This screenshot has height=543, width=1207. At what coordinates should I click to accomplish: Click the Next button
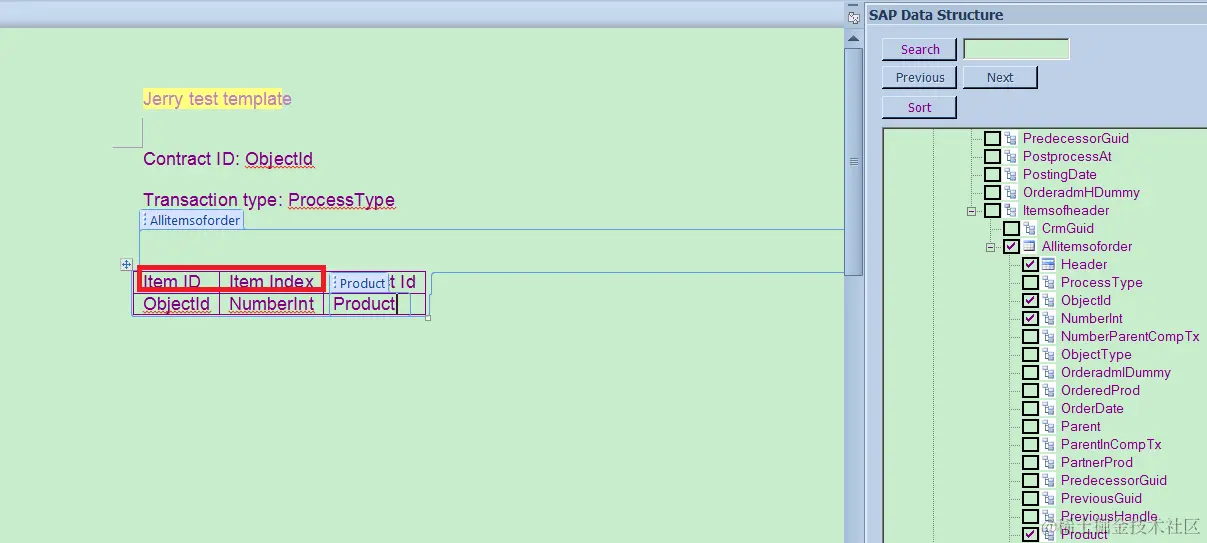(1000, 77)
